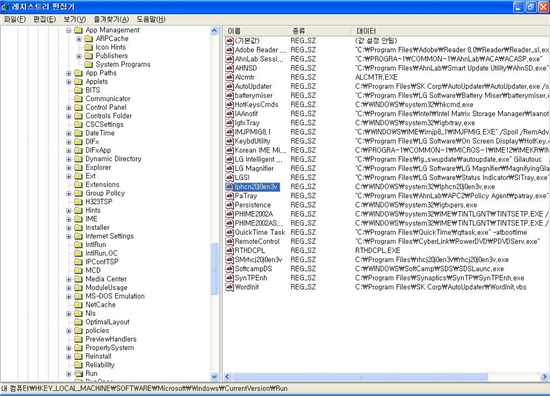The width and height of the screenshot is (550, 396).
Task: Expand the Publishers key
Action: (x=79, y=56)
